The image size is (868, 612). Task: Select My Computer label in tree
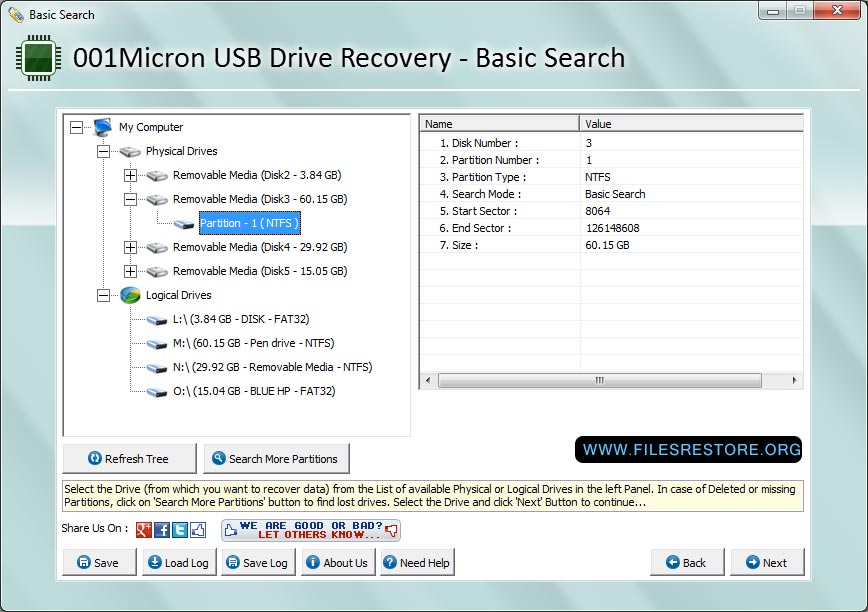coord(151,127)
